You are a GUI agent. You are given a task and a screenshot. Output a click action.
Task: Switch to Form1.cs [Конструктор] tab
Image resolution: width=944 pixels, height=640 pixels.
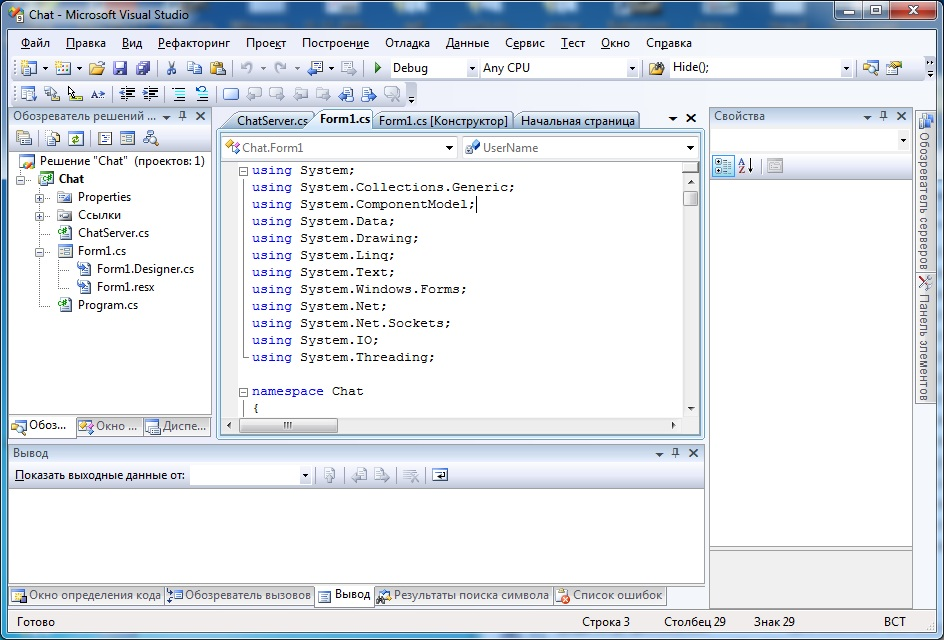tap(443, 120)
